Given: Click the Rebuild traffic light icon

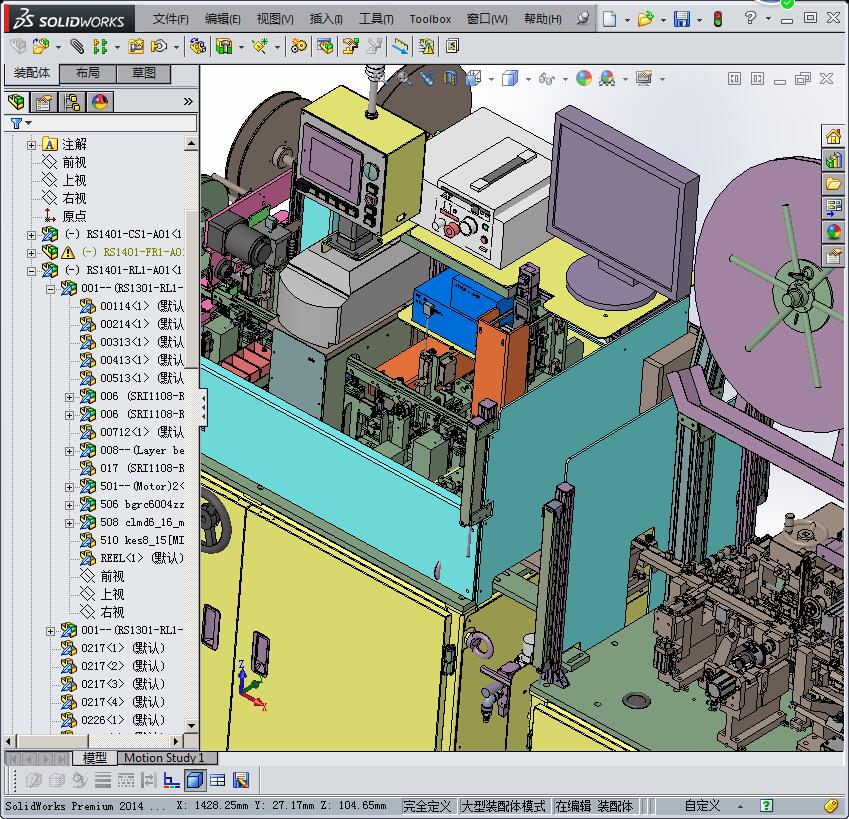Looking at the screenshot, I should pyautogui.click(x=718, y=19).
